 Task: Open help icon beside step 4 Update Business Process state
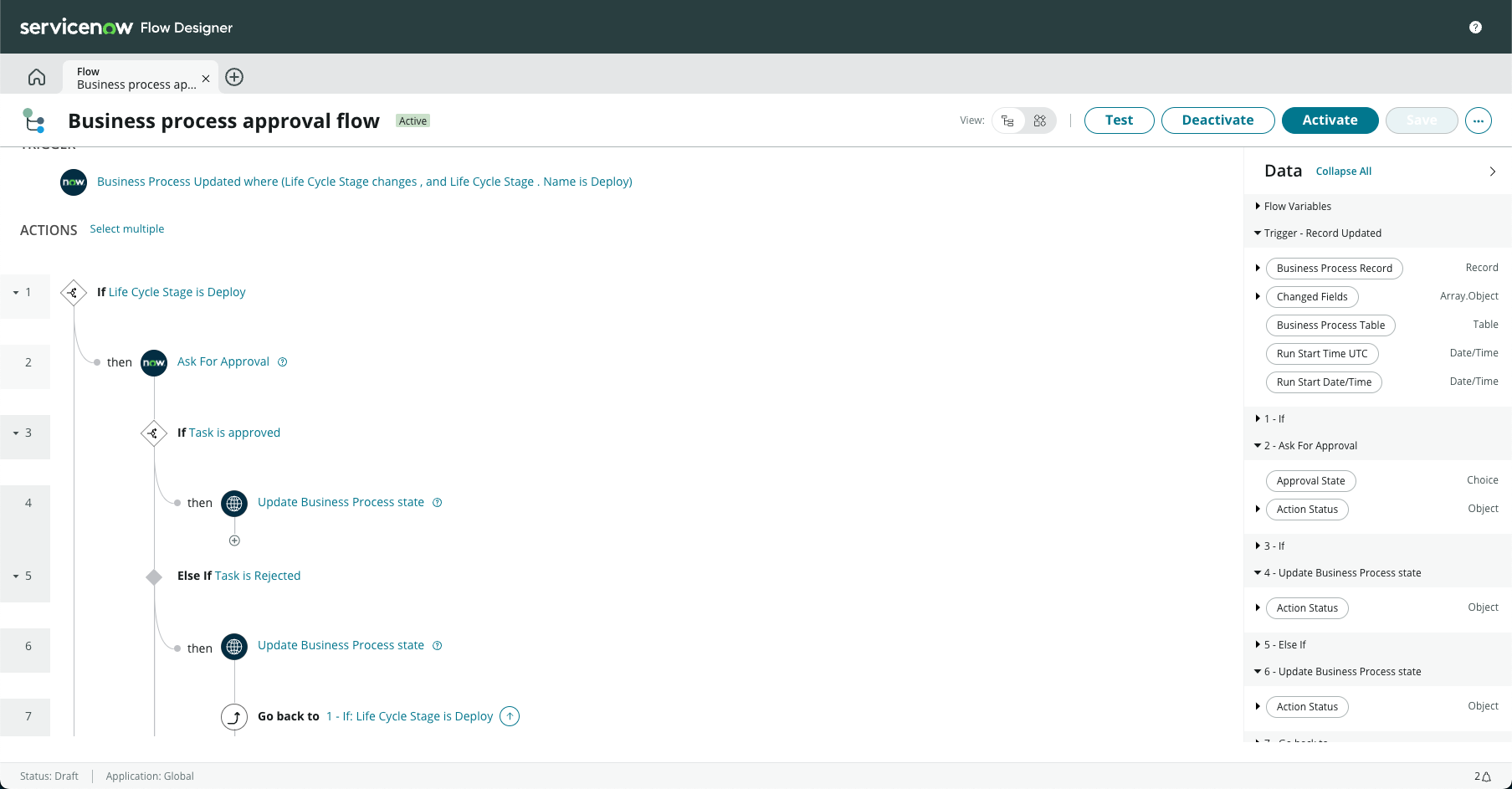tap(438, 503)
